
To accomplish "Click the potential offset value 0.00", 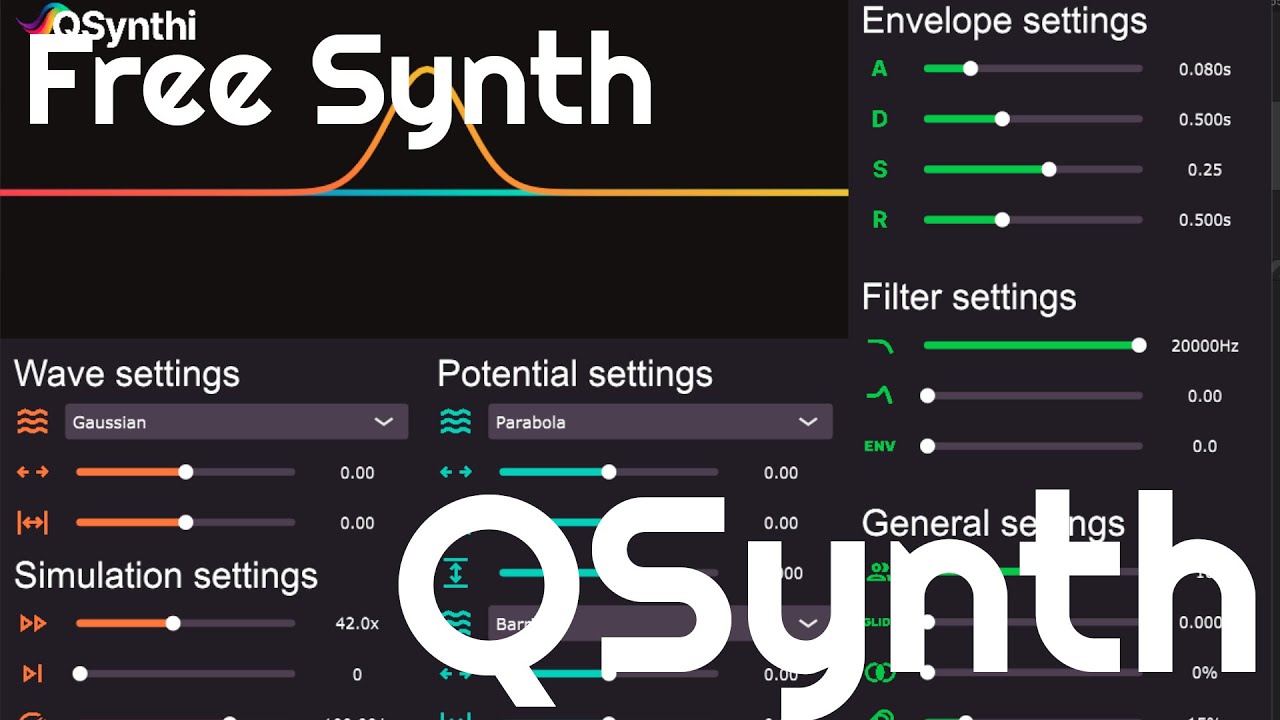I will (781, 473).
